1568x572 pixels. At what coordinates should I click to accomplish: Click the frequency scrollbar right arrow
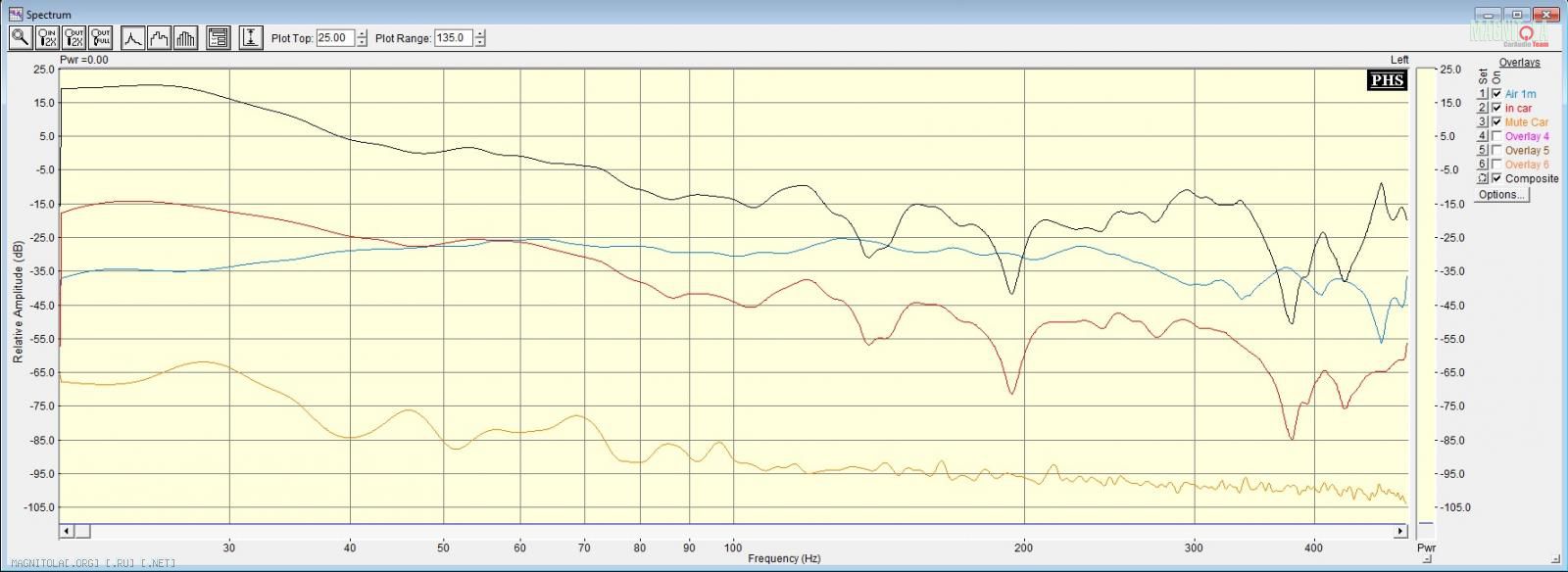click(1400, 531)
